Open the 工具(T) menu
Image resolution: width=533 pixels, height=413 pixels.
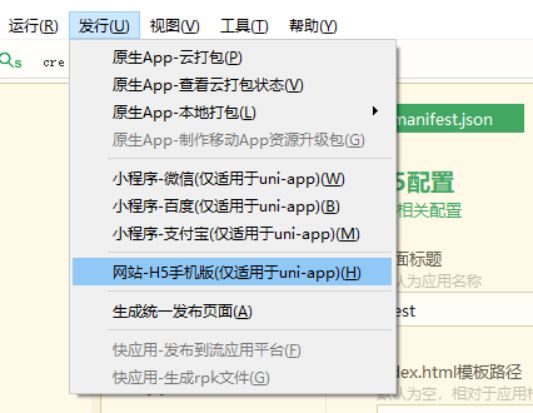point(244,26)
